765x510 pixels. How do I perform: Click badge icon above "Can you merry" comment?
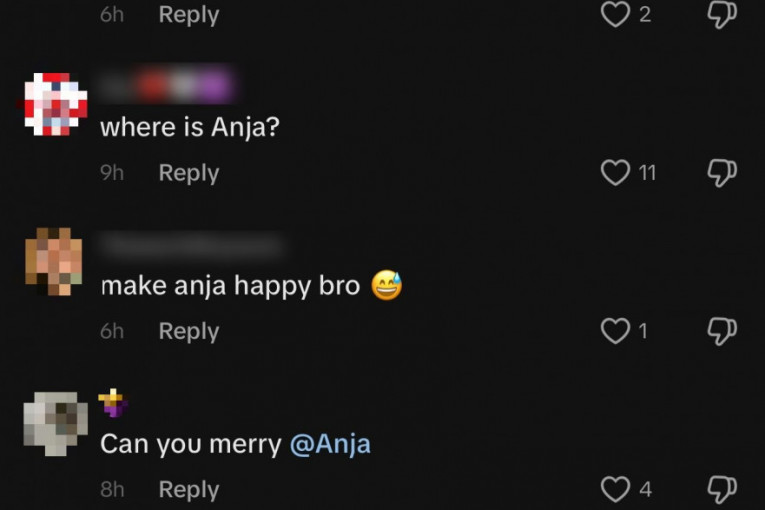(113, 402)
